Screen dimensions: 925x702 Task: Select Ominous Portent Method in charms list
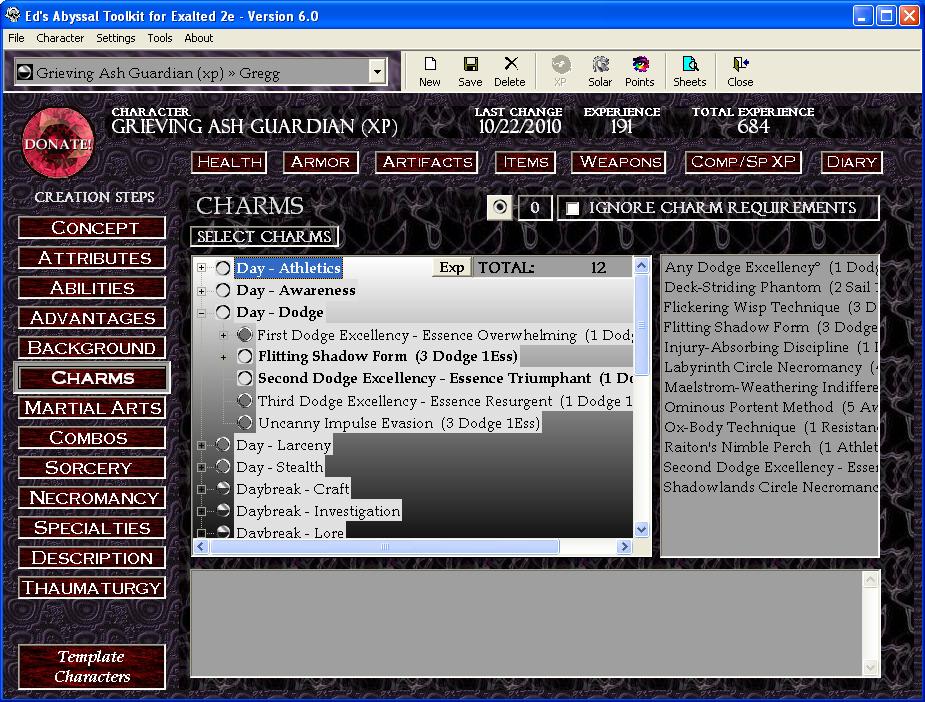771,407
